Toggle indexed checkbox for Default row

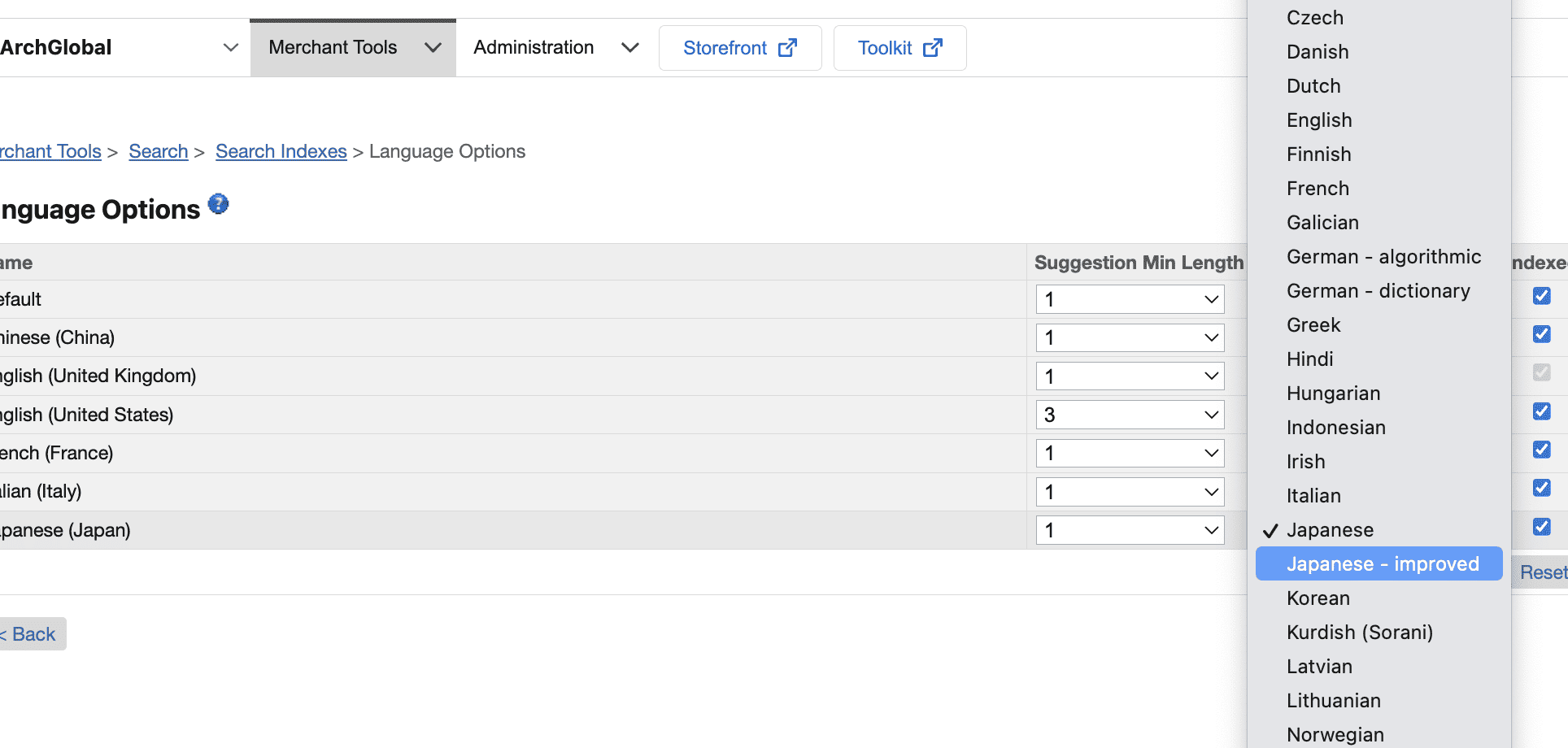tap(1541, 296)
